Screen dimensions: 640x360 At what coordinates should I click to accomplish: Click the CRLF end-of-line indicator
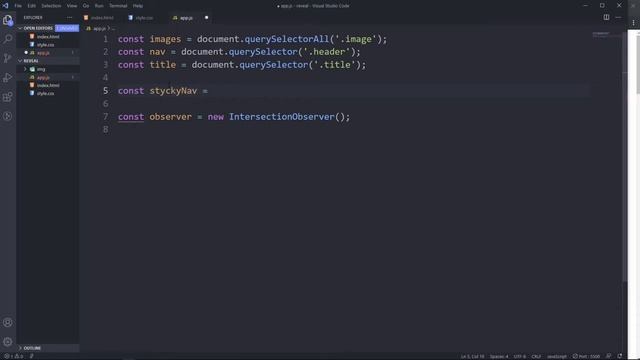(x=536, y=356)
